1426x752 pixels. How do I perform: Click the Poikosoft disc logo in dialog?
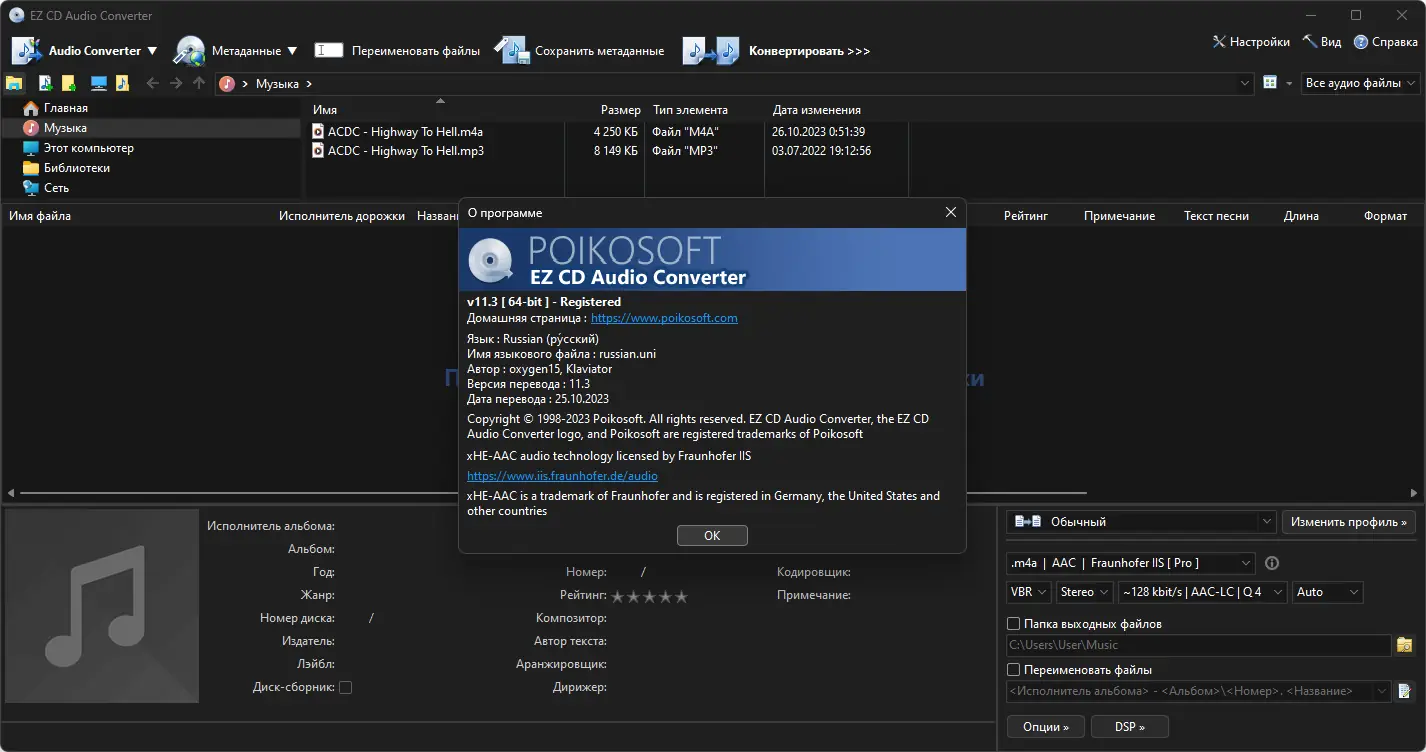(490, 260)
